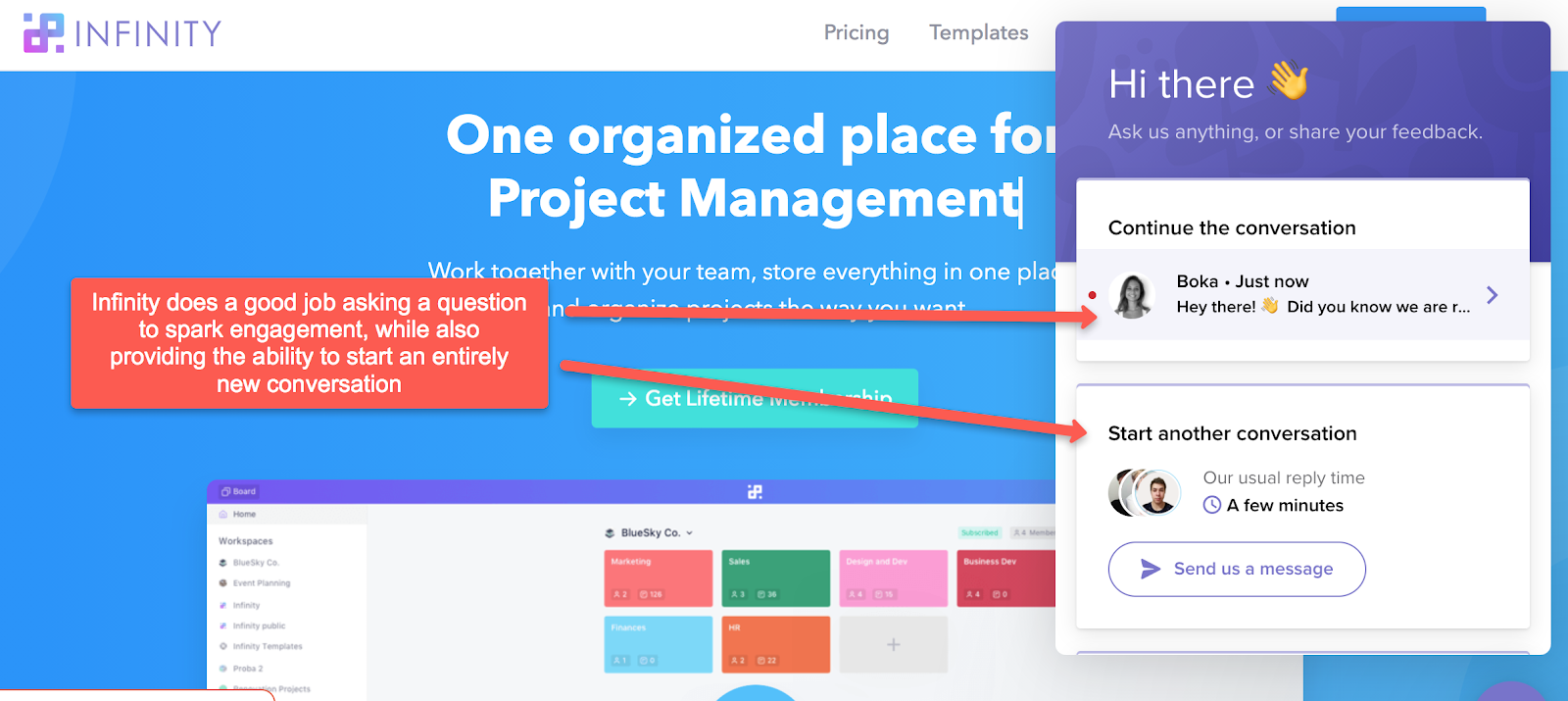The image size is (1568, 701).
Task: Open the Business Dev board card
Action: click(1006, 578)
